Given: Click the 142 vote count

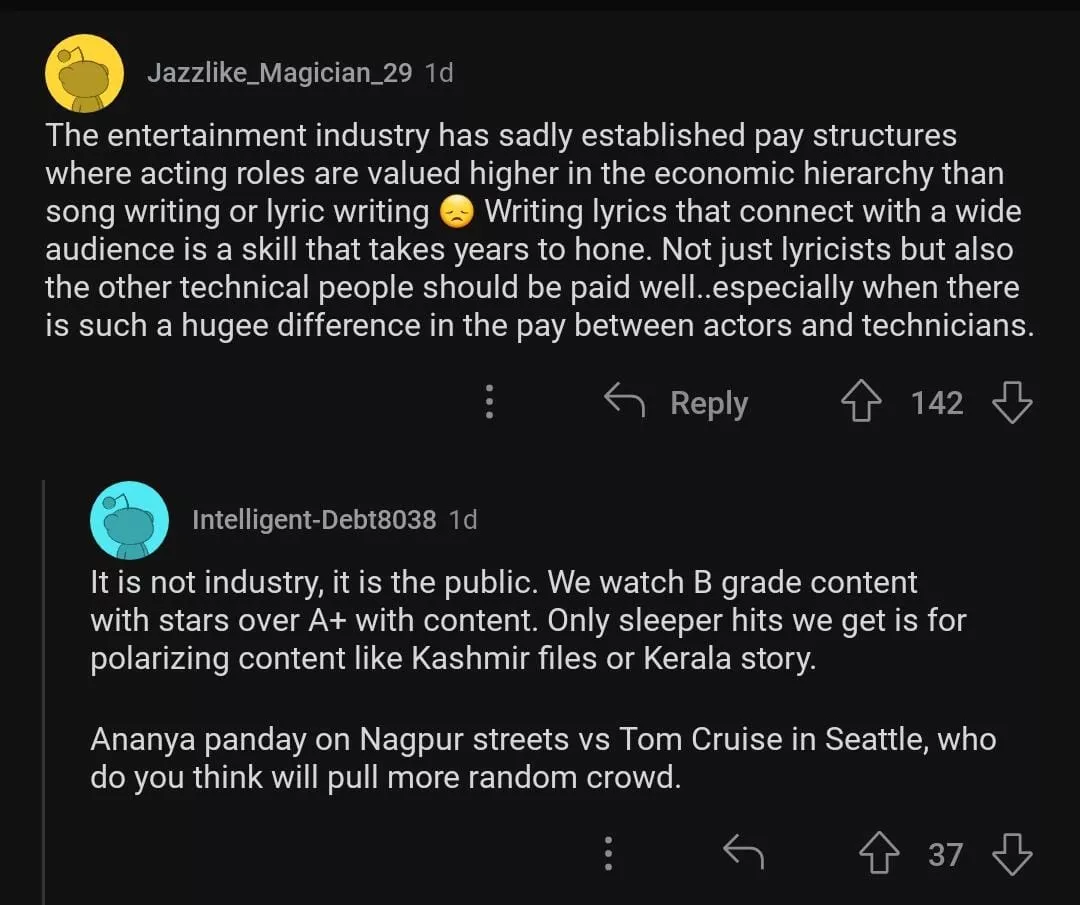Looking at the screenshot, I should [937, 403].
